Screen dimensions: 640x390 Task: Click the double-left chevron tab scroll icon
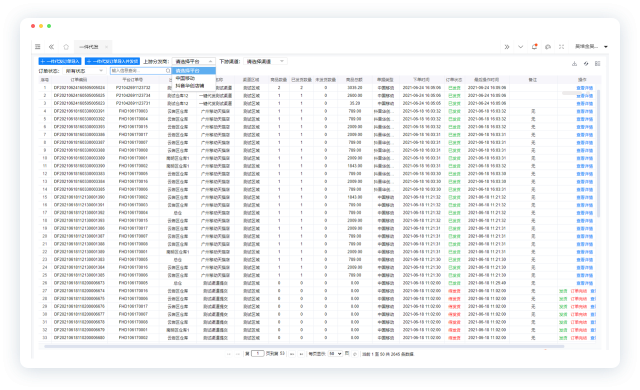pos(51,47)
